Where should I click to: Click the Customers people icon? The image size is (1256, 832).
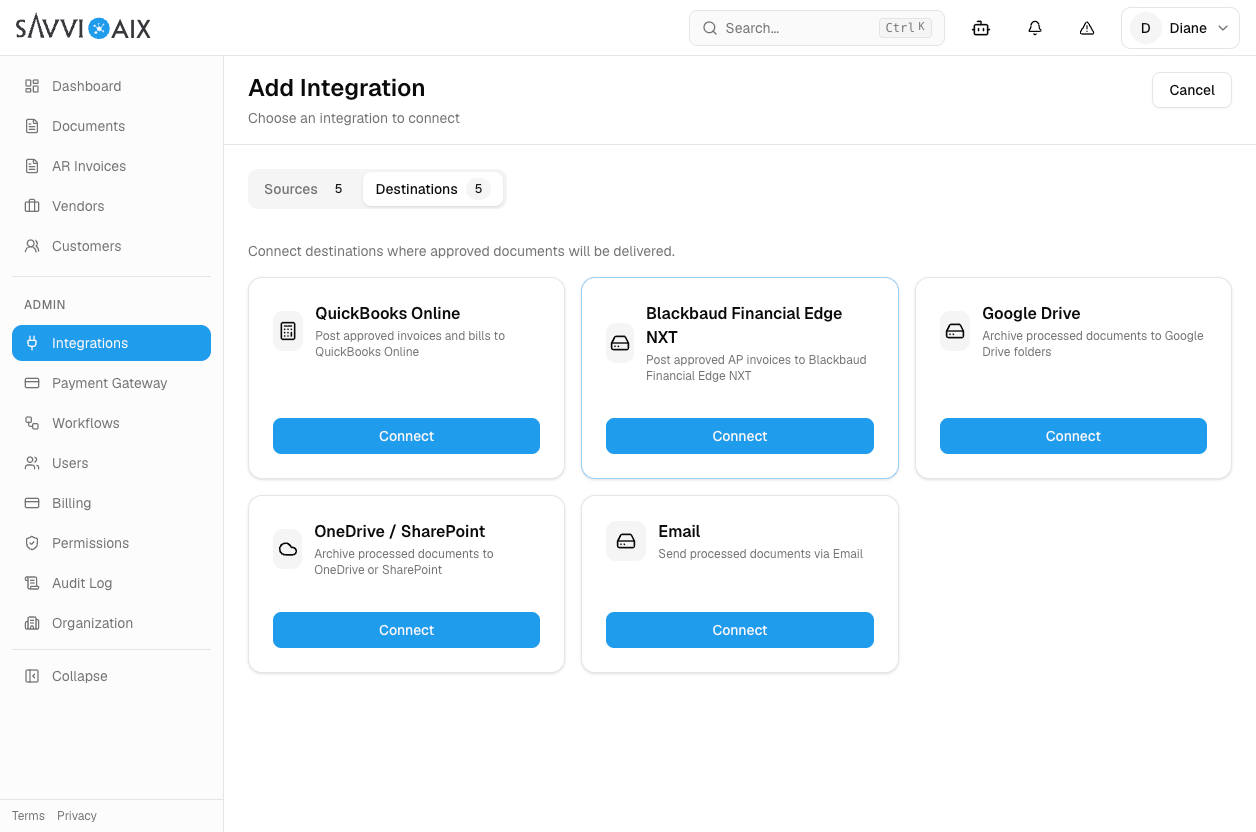[32, 246]
